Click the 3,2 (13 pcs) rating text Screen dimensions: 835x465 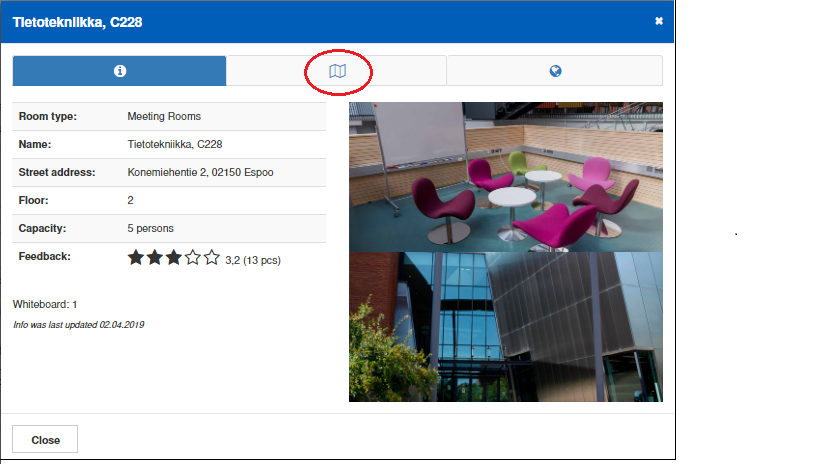coord(253,259)
